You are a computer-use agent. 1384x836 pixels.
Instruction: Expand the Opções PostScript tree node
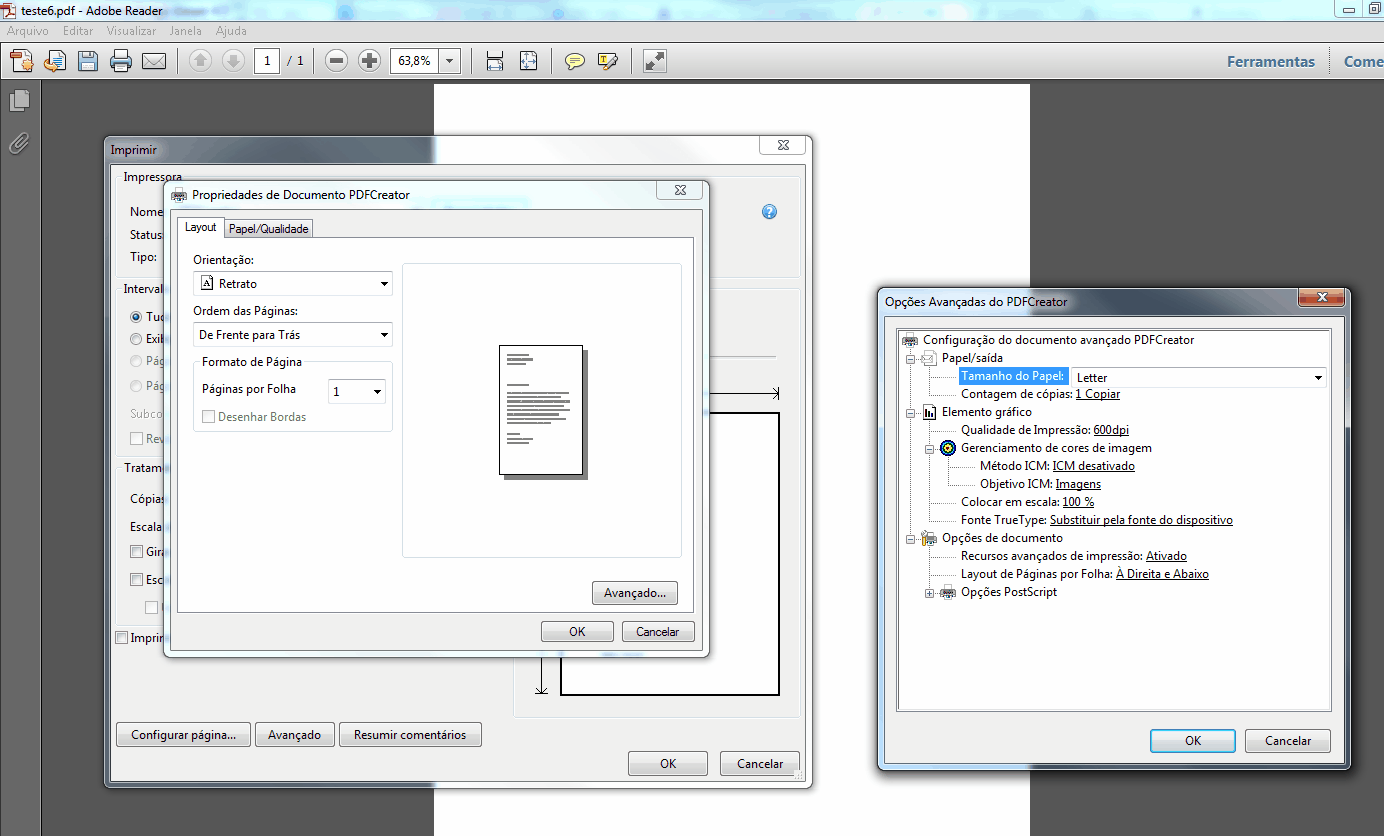[930, 593]
